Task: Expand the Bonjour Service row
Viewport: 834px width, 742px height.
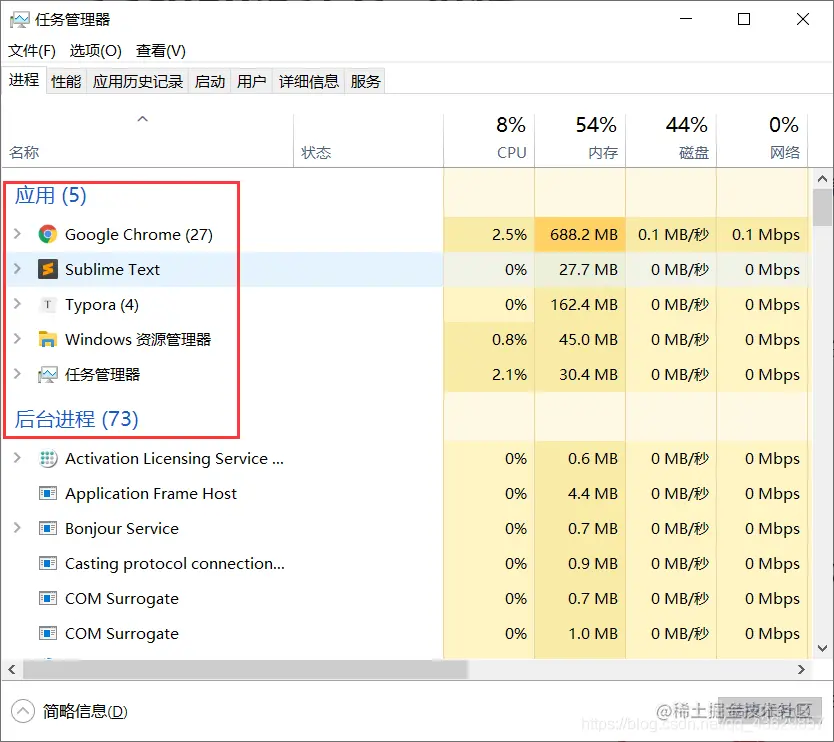Action: (17, 528)
